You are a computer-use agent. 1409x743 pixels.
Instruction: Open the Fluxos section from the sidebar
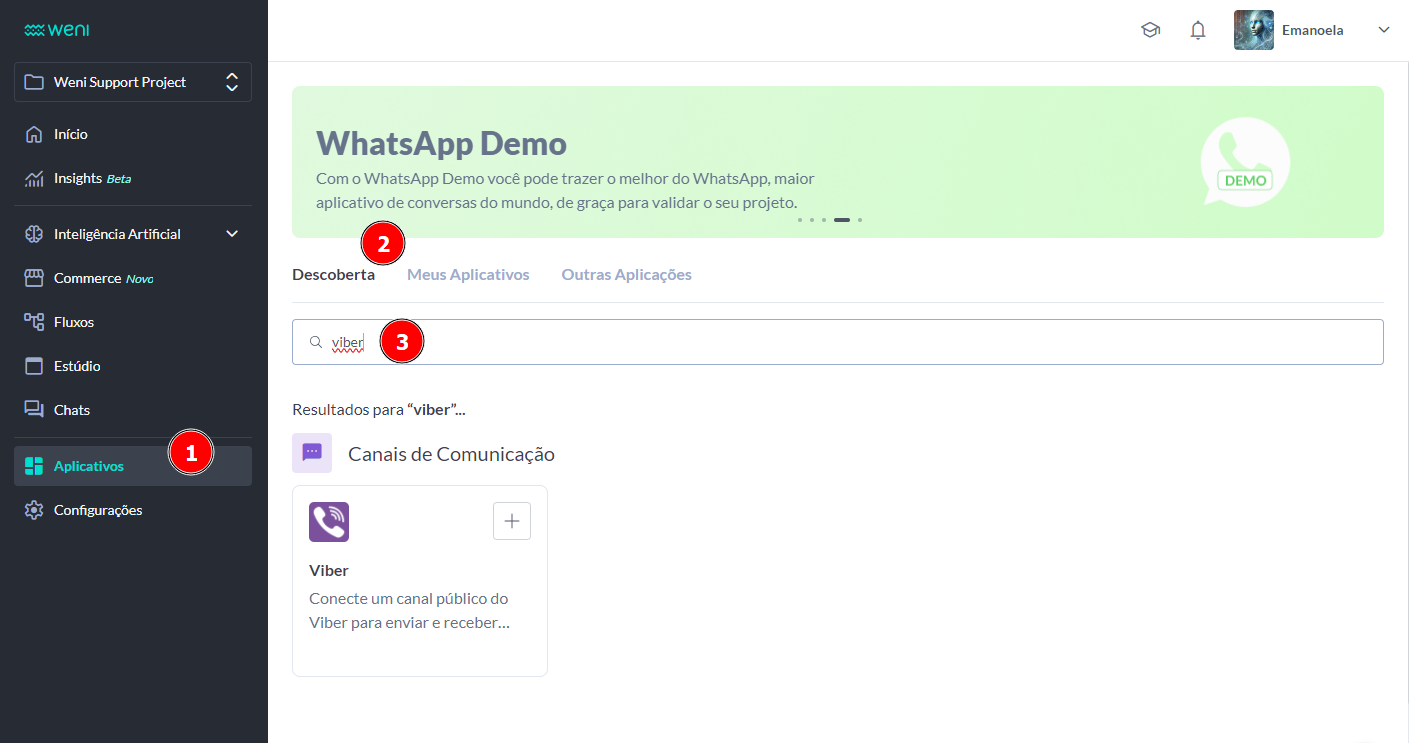[x=75, y=321]
